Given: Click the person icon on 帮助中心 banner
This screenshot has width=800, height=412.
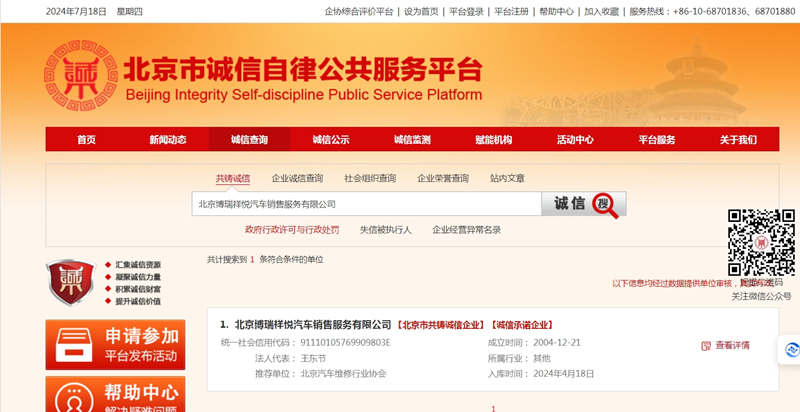Looking at the screenshot, I should (x=73, y=398).
